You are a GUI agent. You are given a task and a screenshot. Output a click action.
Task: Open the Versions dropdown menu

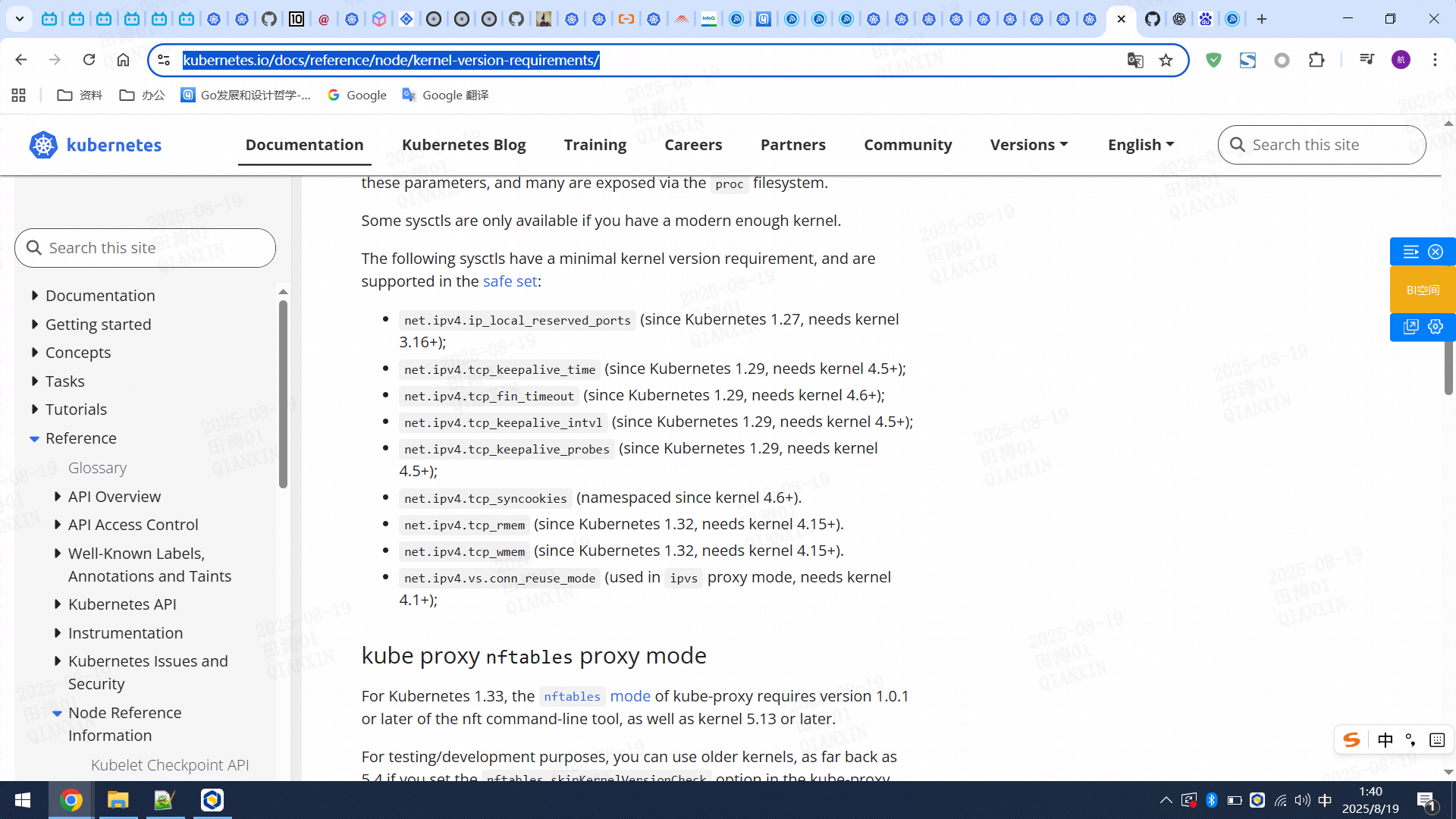1028,145
